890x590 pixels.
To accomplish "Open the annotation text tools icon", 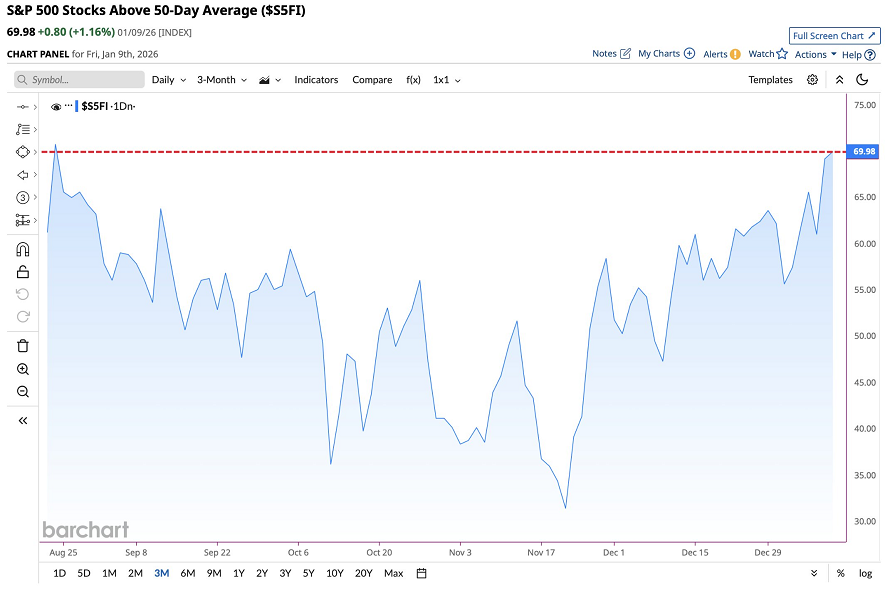I will click(23, 129).
